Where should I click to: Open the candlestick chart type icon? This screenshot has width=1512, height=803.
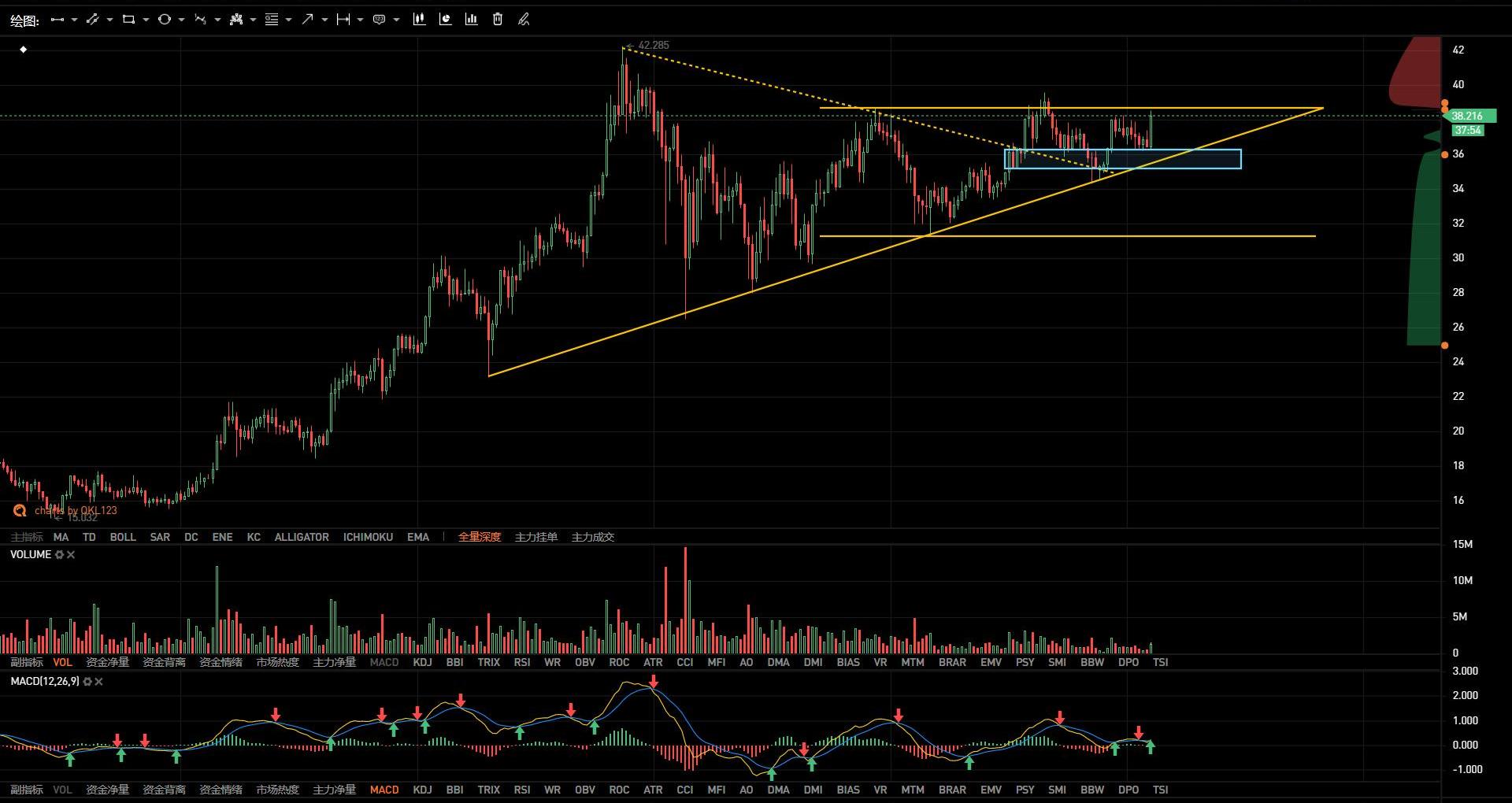419,20
